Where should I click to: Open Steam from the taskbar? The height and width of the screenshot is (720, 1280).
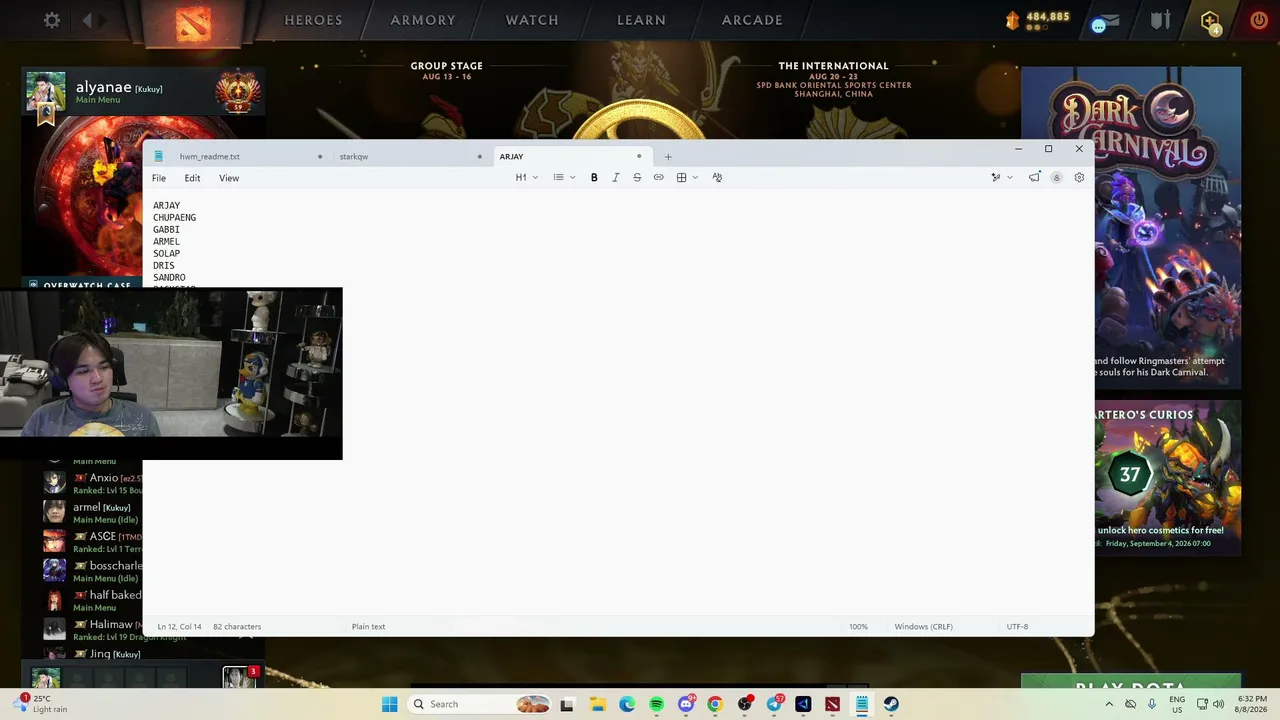pos(891,704)
